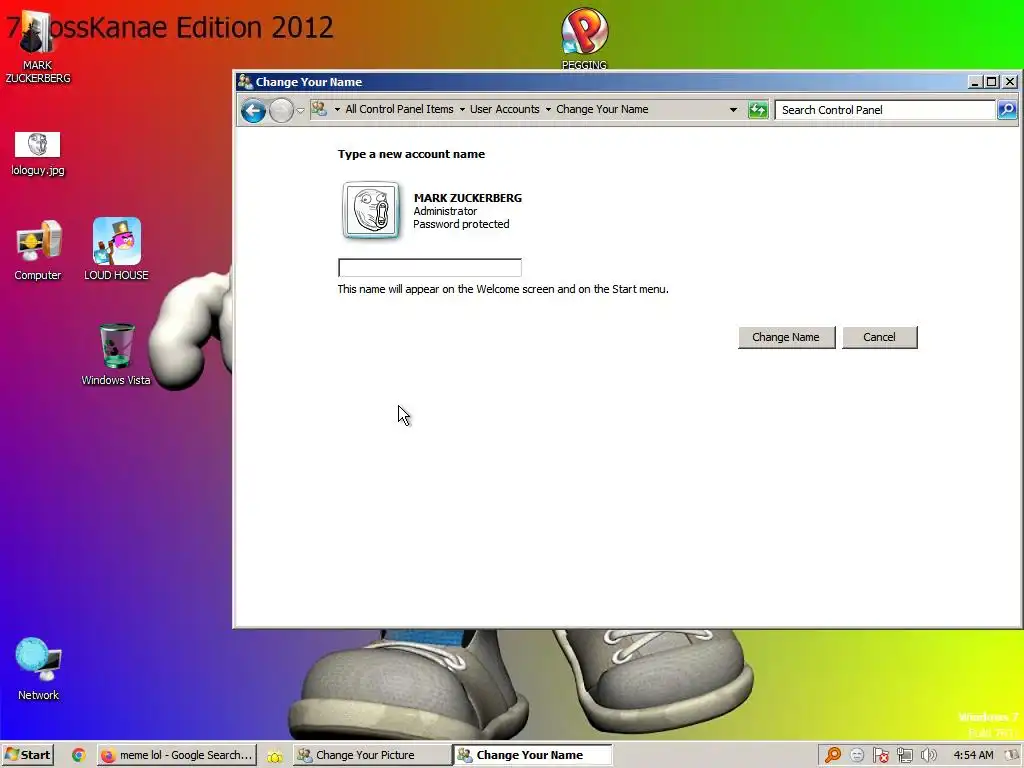Select the Network desktop icon
Viewport: 1024px width, 768px height.
39,669
